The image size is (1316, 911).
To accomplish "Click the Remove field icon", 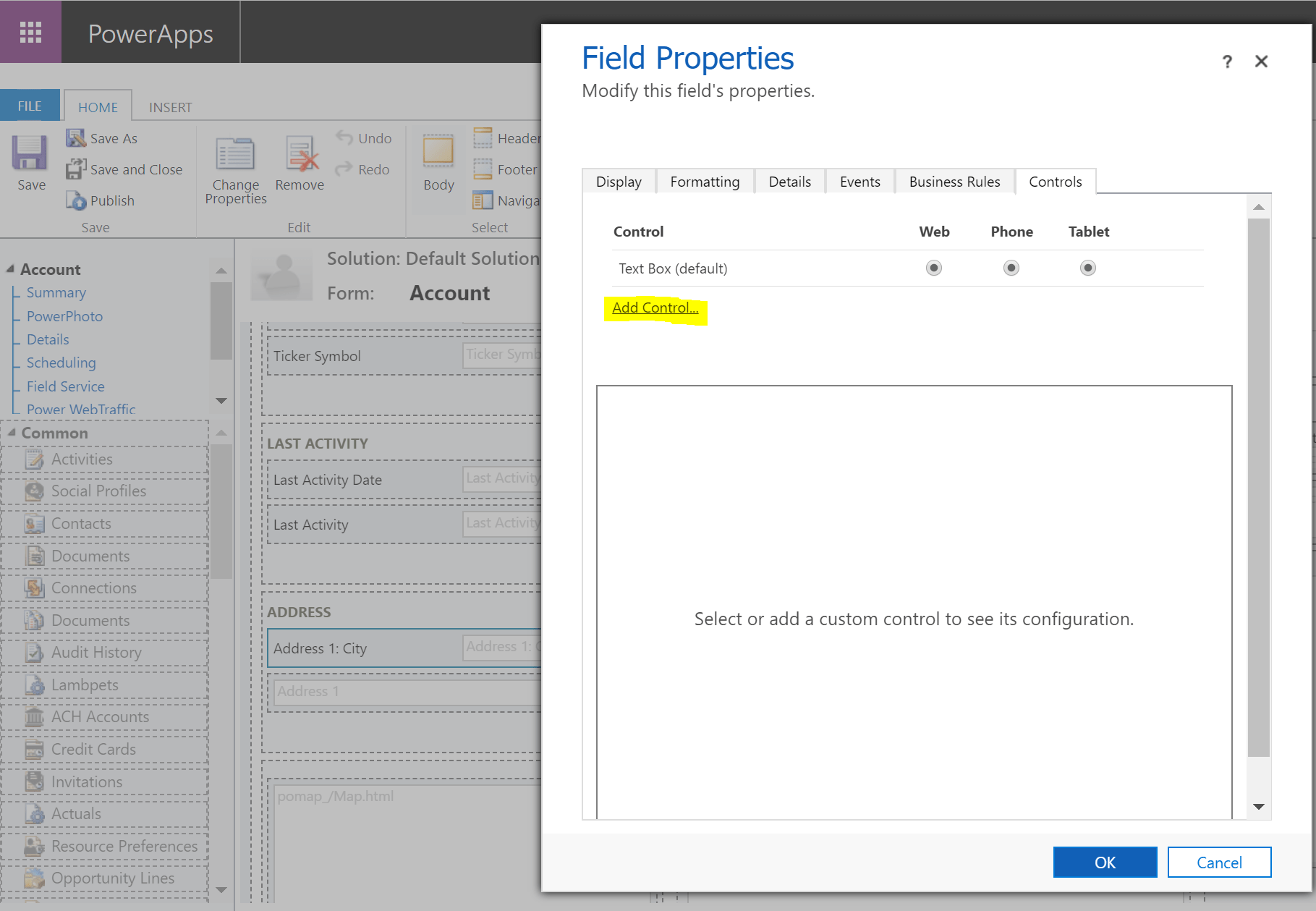I will click(300, 155).
